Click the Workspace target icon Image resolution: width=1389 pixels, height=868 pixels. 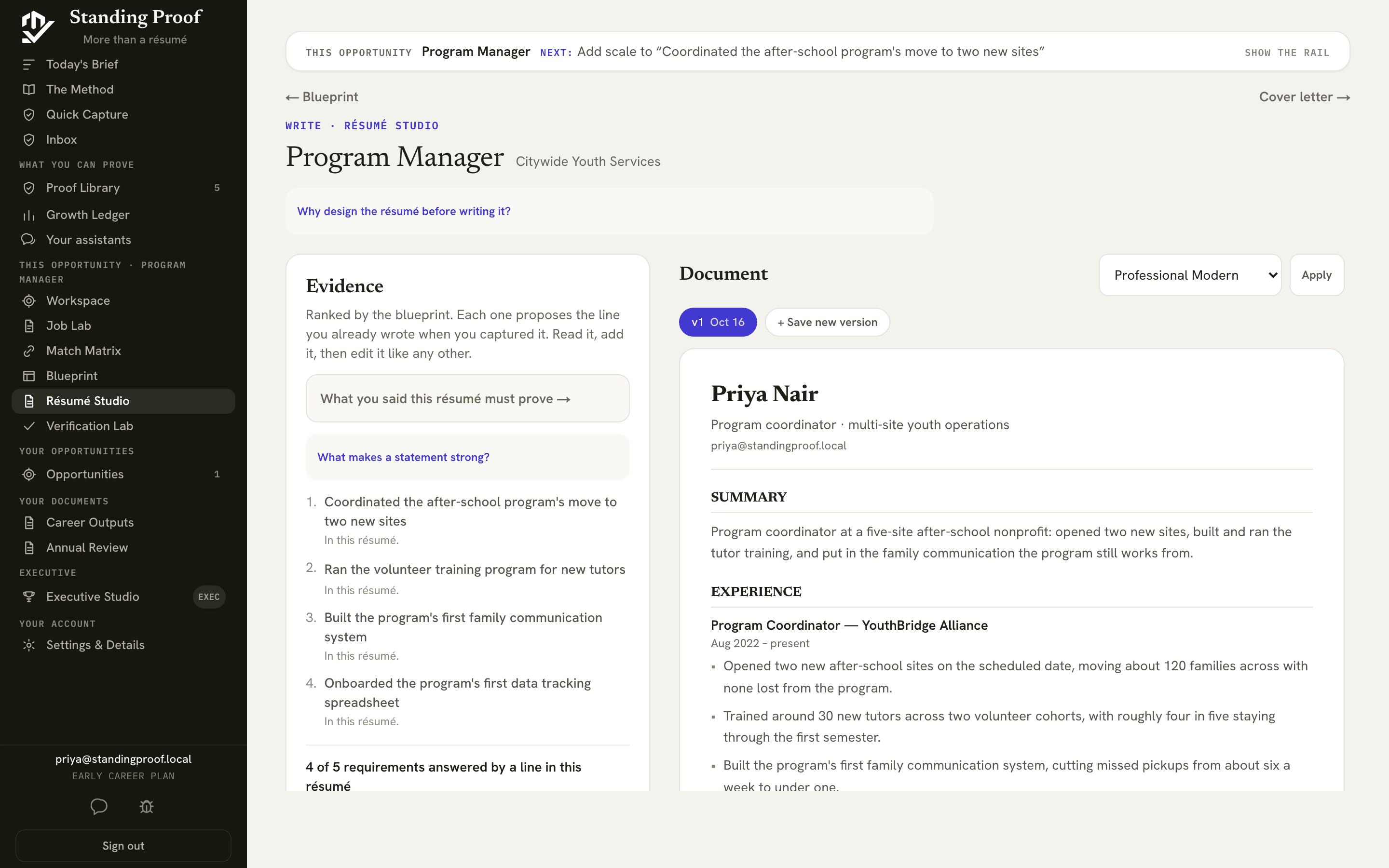[29, 301]
